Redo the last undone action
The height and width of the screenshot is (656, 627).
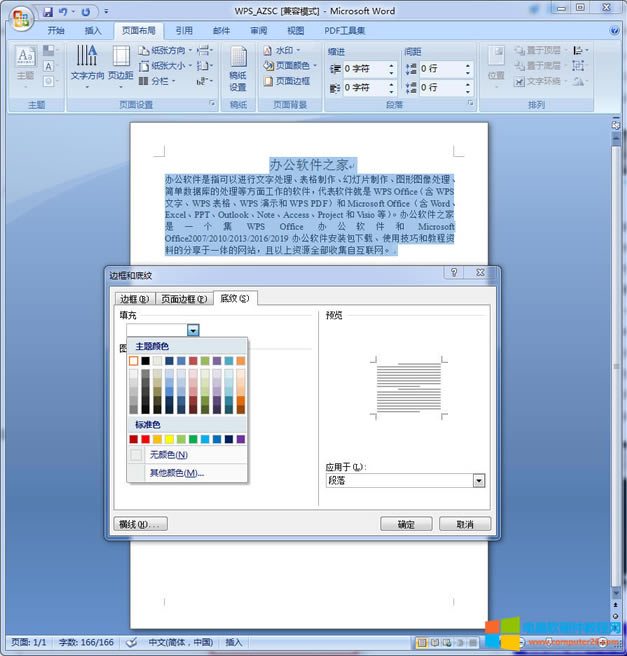click(86, 12)
